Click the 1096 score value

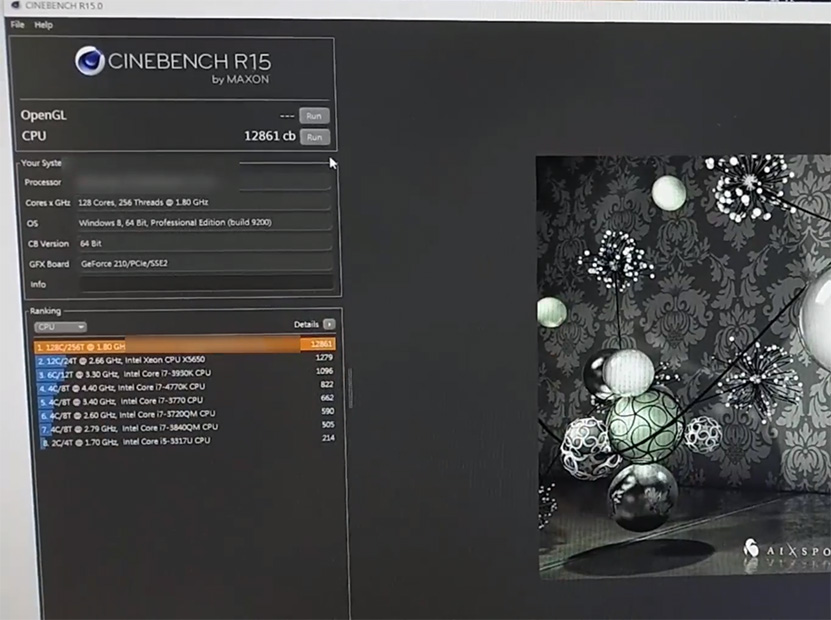[x=324, y=371]
